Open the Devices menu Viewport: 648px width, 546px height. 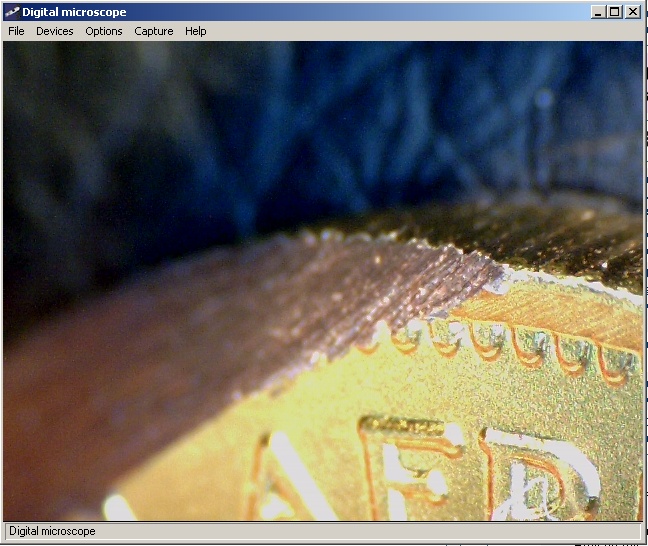point(55,31)
